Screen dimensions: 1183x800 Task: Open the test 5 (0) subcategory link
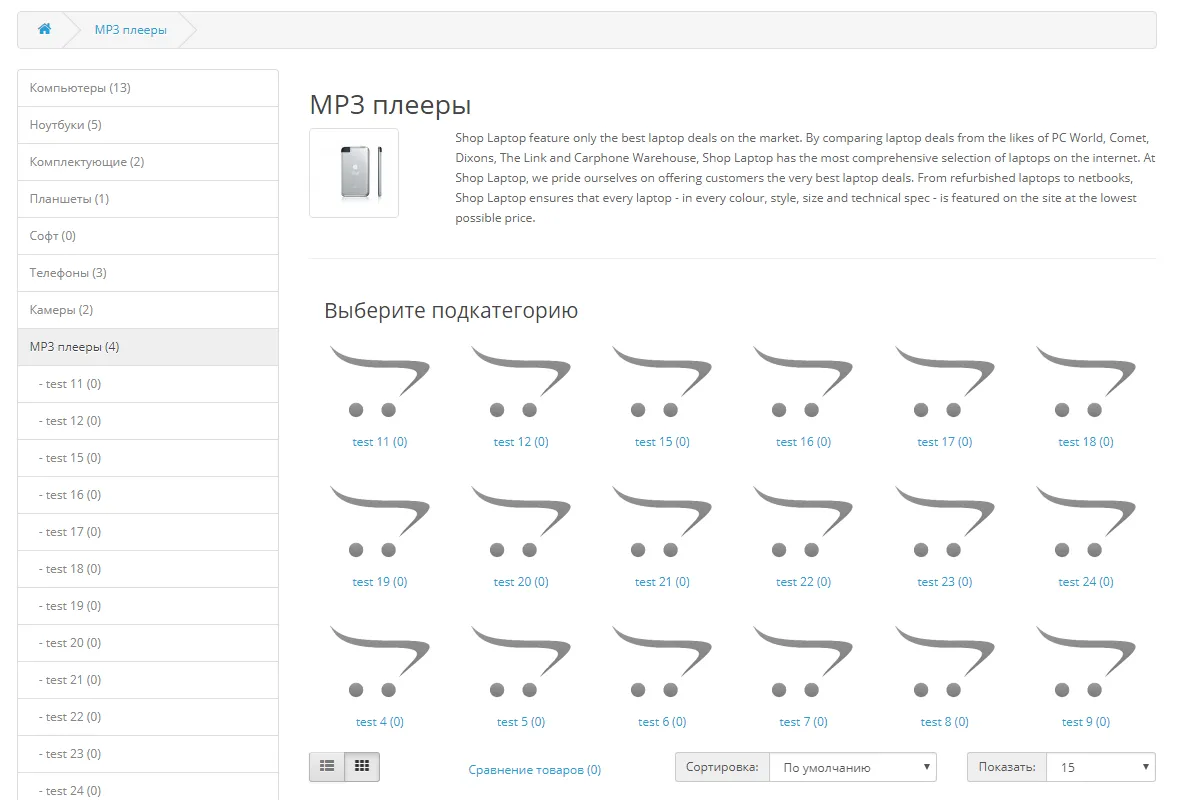[521, 722]
